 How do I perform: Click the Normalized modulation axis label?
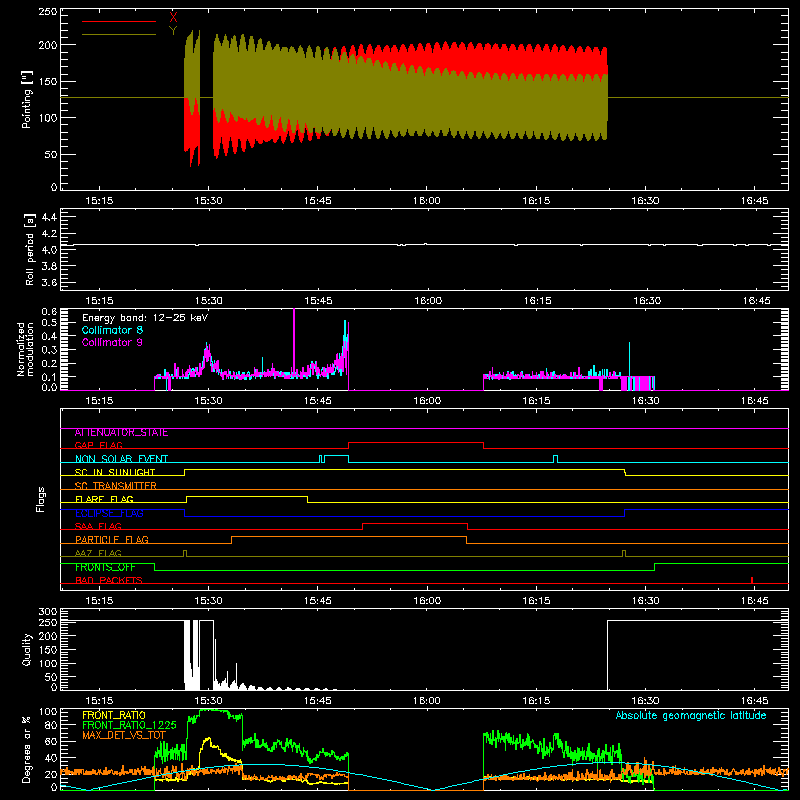[26, 349]
